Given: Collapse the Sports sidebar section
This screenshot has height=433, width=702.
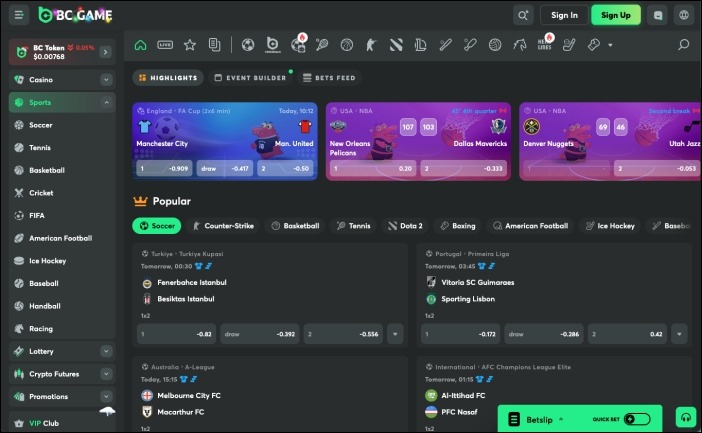Looking at the screenshot, I should [x=106, y=102].
